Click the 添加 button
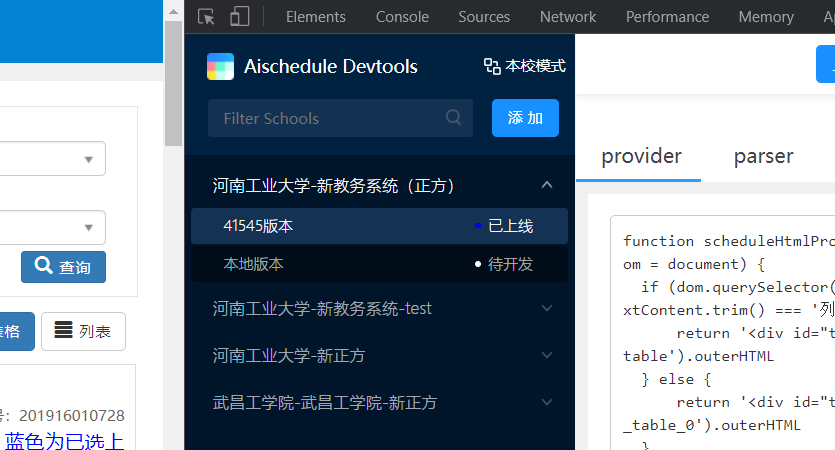The image size is (835, 450). click(x=525, y=118)
